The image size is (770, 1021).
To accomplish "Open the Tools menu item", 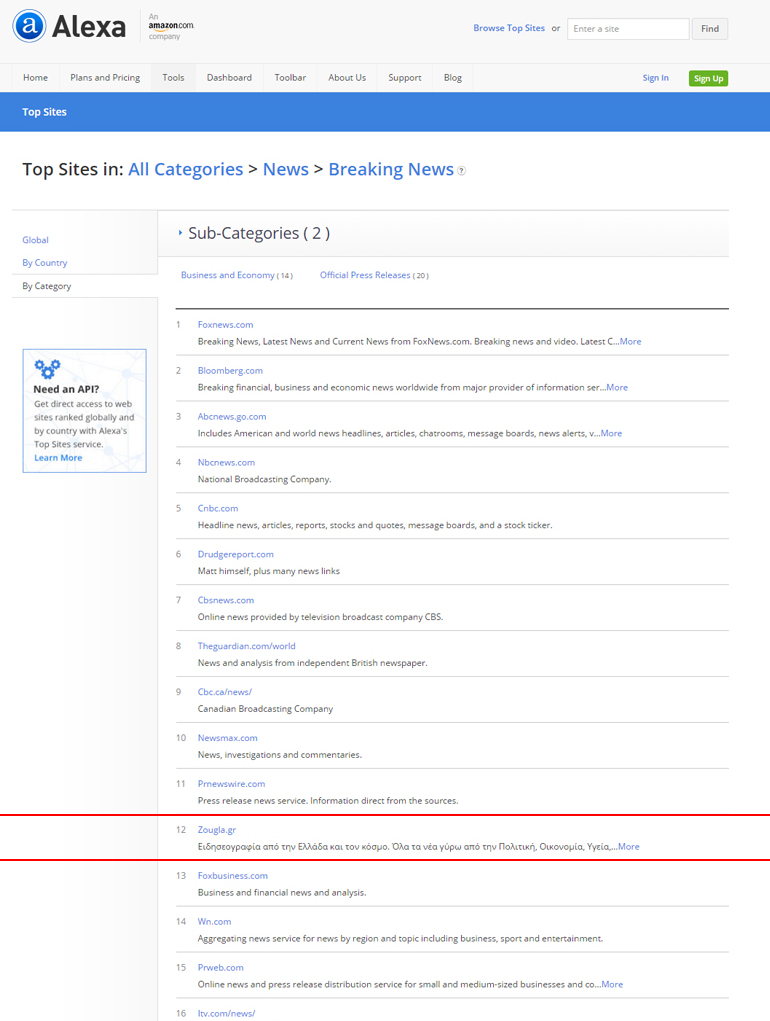I will click(x=173, y=78).
